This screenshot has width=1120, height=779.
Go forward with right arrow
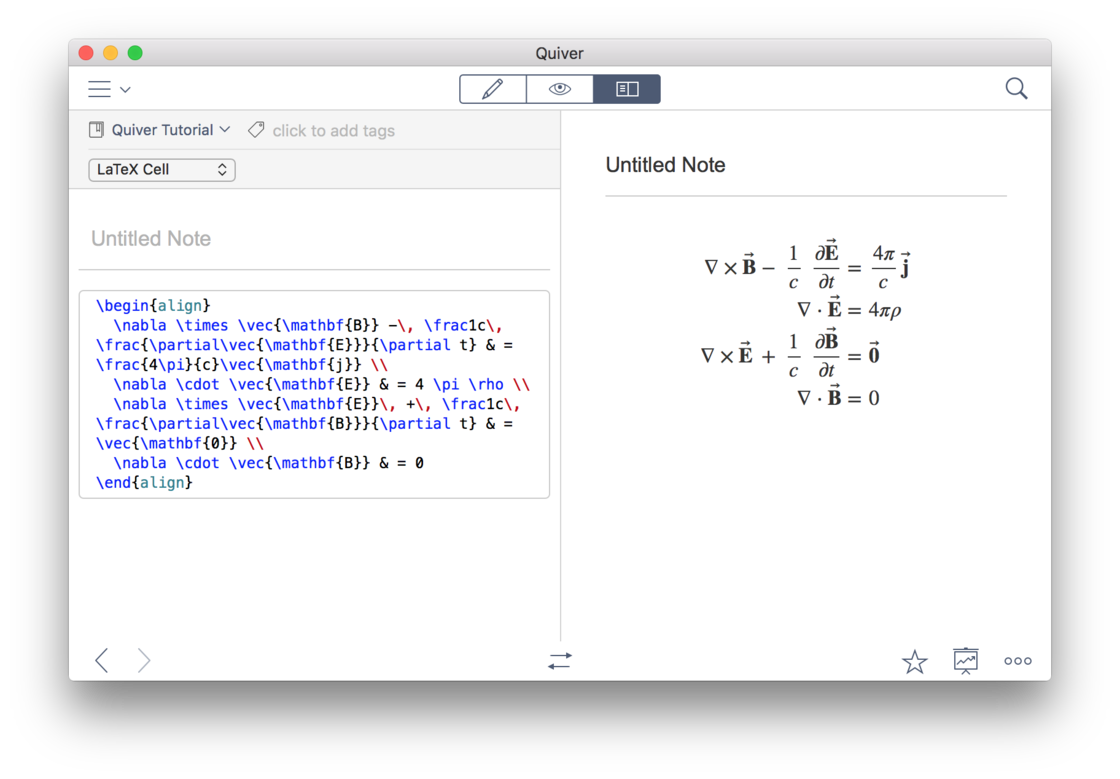click(x=144, y=660)
